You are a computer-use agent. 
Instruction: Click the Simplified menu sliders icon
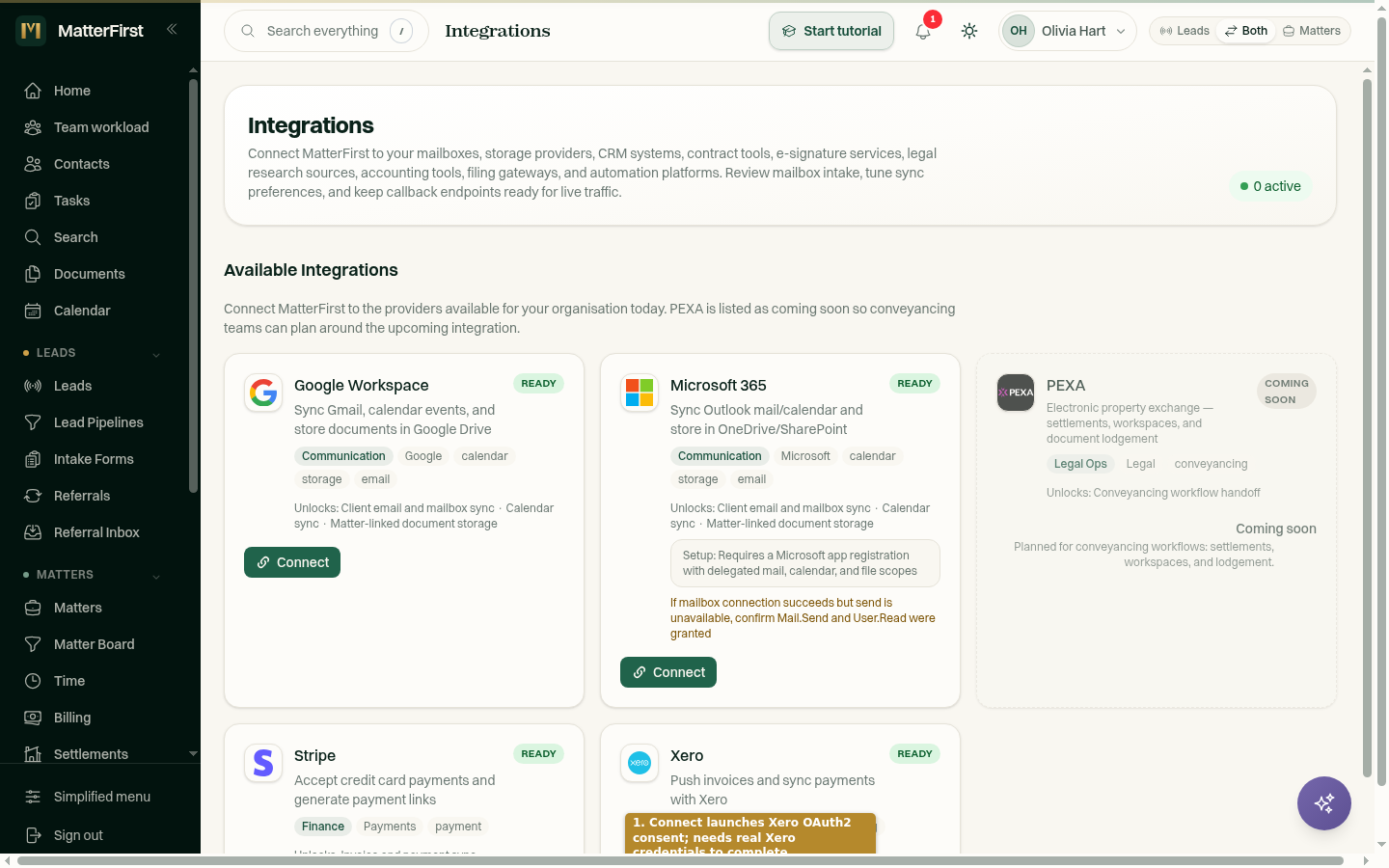point(33,797)
